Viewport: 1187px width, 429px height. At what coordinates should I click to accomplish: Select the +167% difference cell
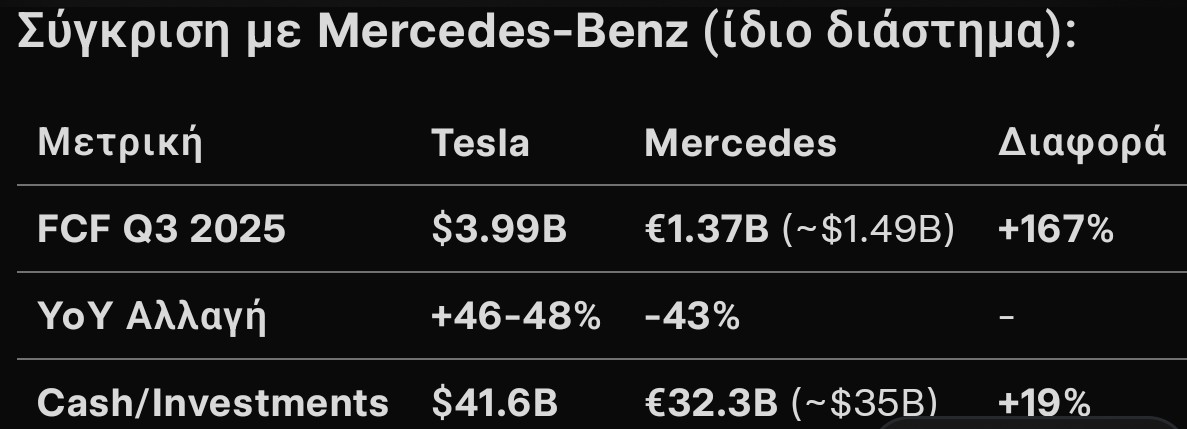point(1056,230)
